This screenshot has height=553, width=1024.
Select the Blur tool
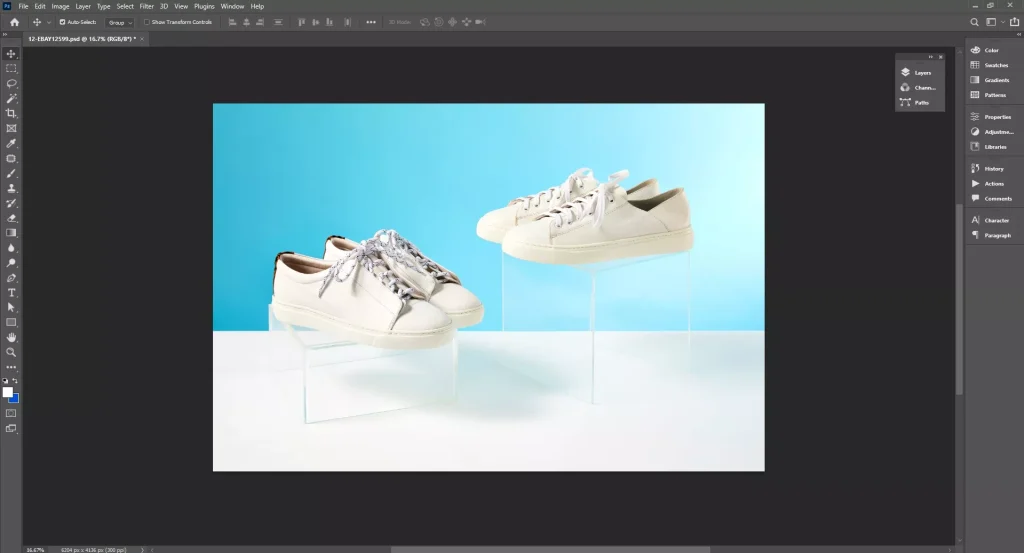coord(11,248)
